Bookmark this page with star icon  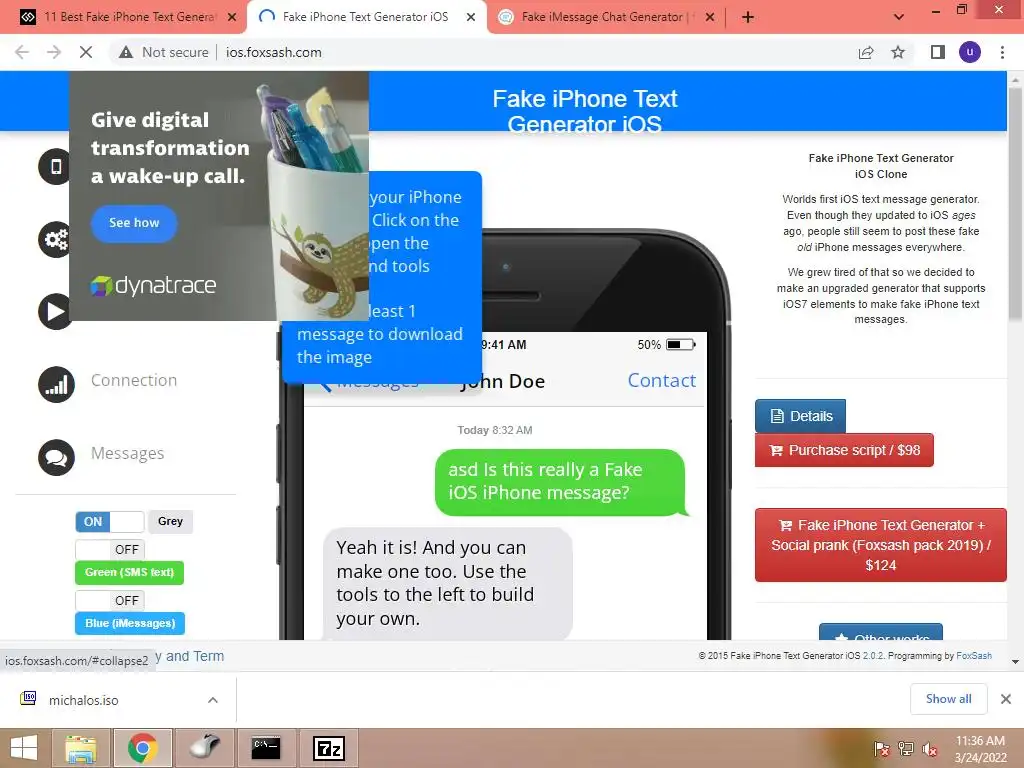[x=898, y=52]
